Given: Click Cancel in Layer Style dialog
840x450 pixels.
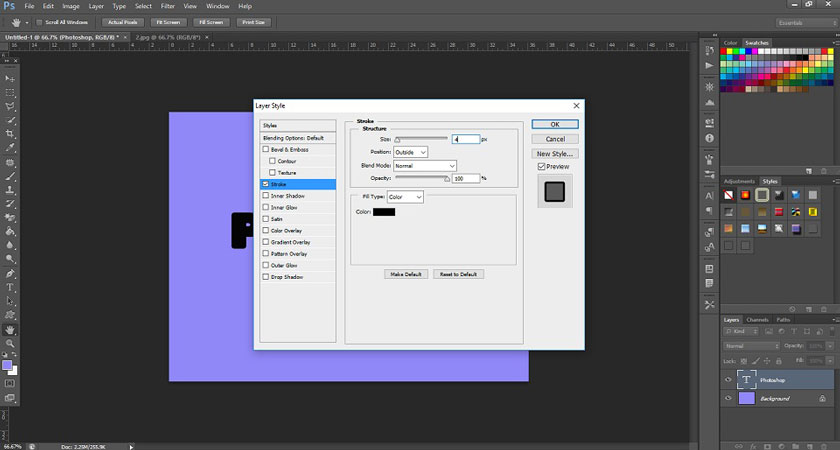Looking at the screenshot, I should [555, 139].
